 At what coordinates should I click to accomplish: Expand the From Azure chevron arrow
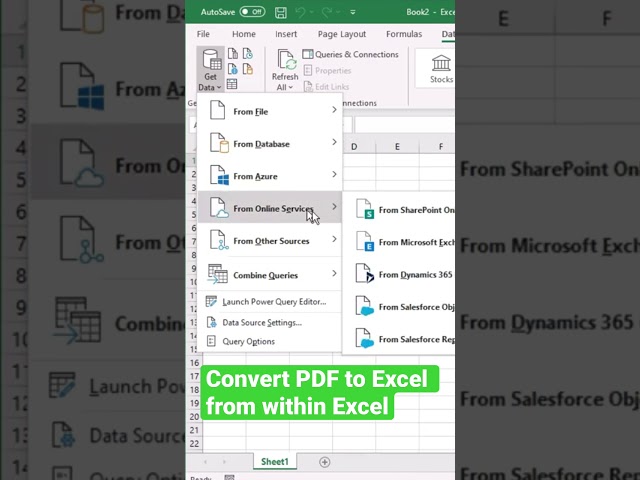coord(334,174)
